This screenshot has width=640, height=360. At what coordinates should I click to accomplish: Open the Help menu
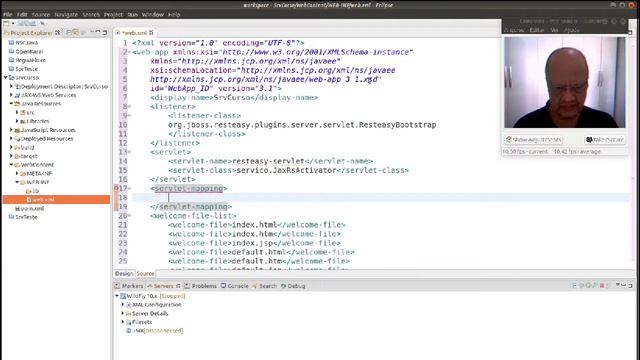click(x=174, y=14)
